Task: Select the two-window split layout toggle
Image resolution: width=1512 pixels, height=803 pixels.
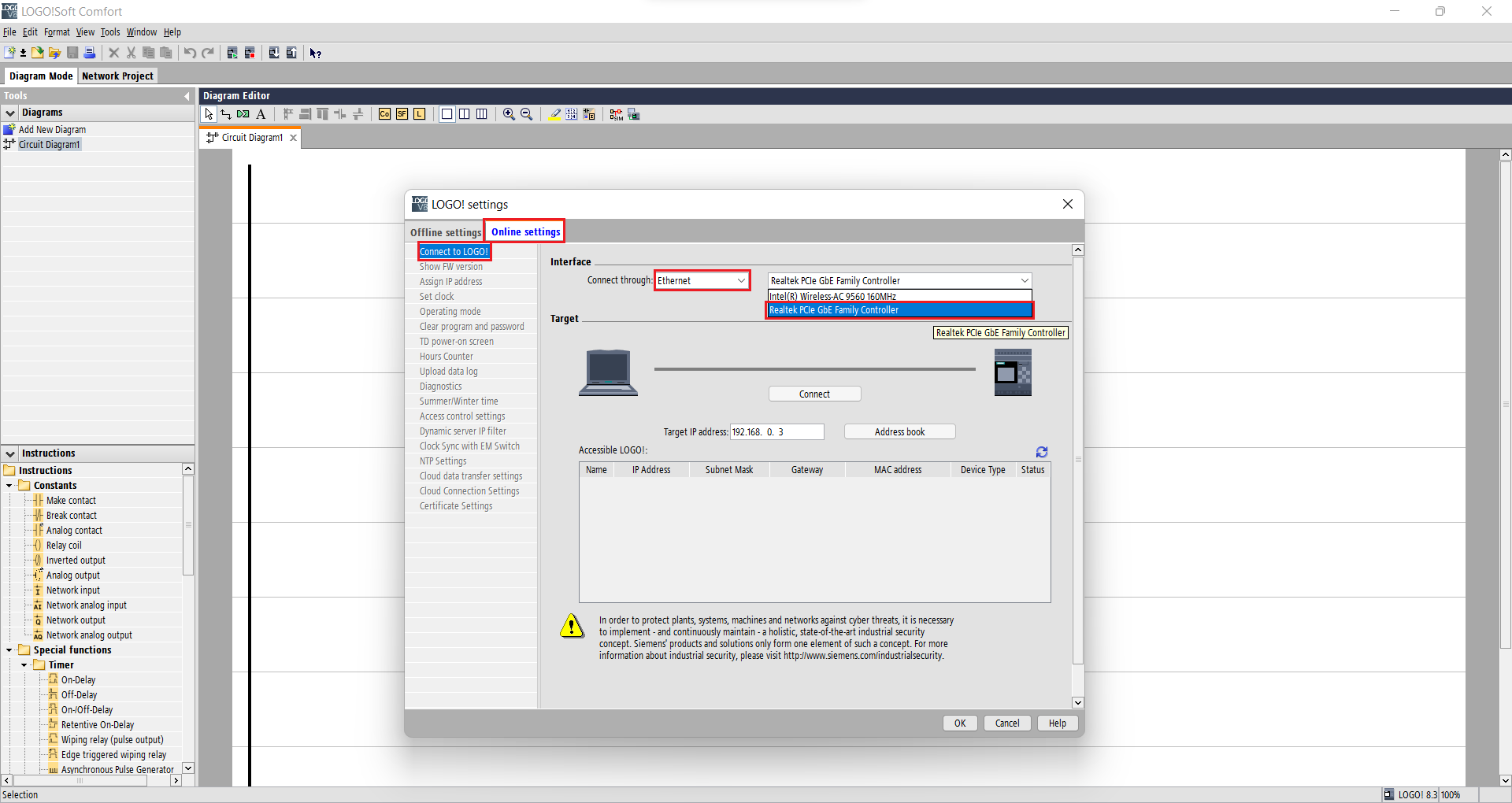Action: [x=464, y=114]
